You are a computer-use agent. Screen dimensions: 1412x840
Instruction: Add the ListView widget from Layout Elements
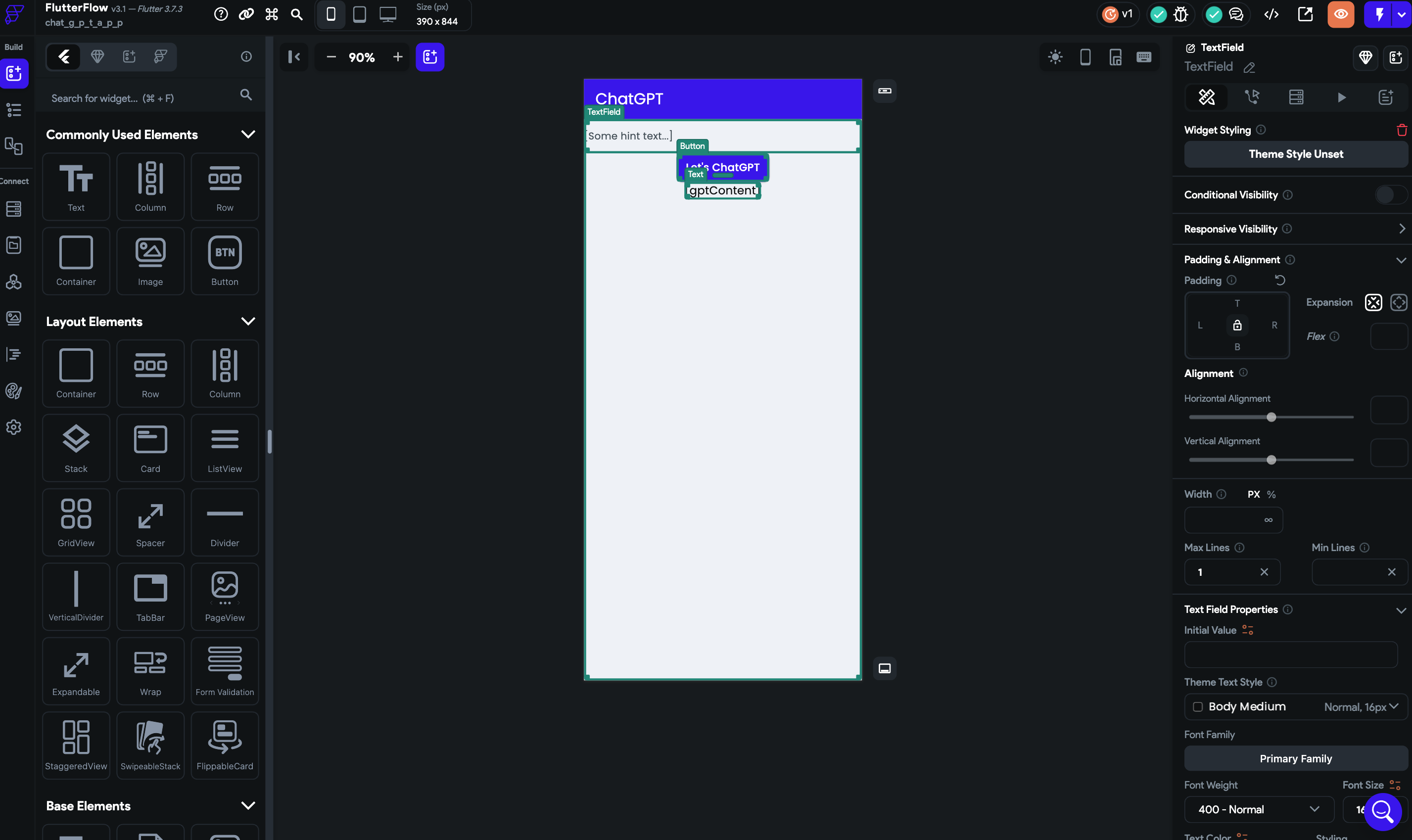click(x=225, y=447)
